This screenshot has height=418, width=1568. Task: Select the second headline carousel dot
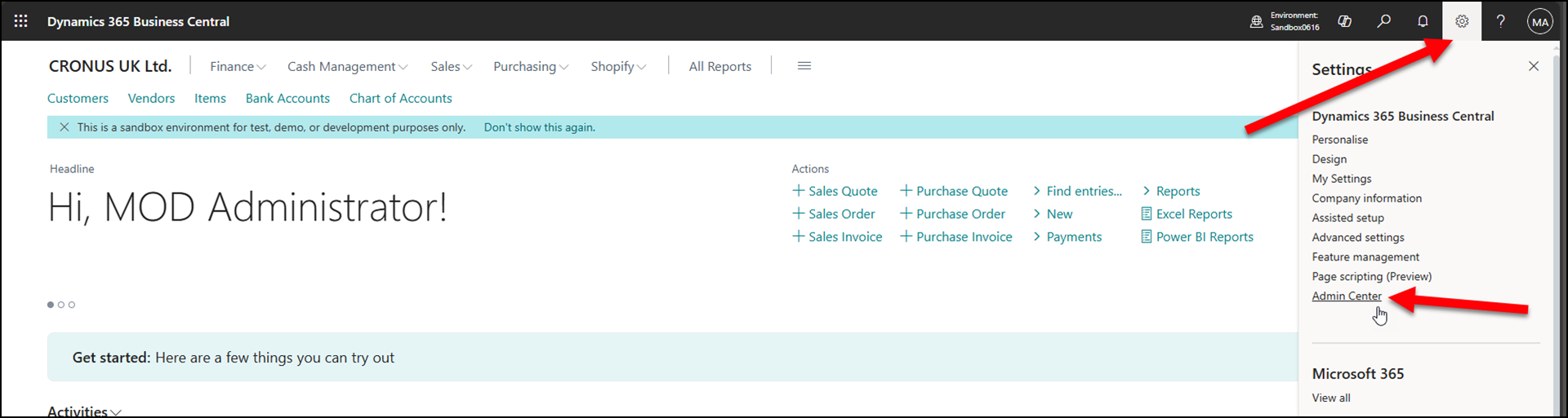point(61,305)
